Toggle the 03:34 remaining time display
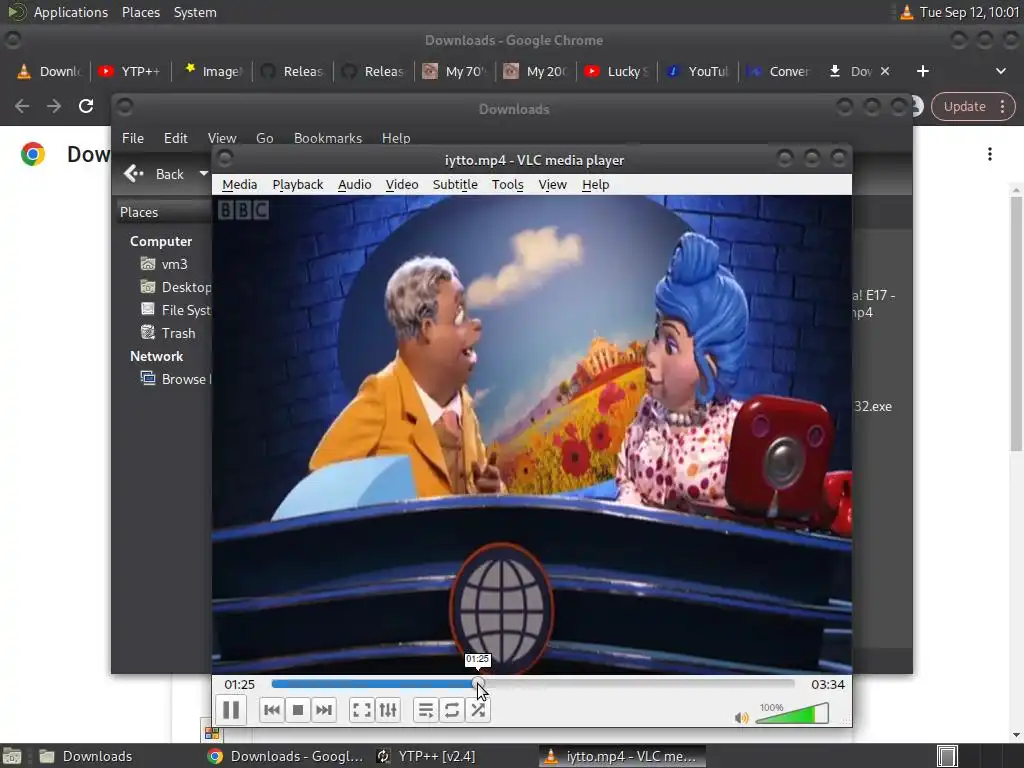The image size is (1024, 768). point(827,684)
